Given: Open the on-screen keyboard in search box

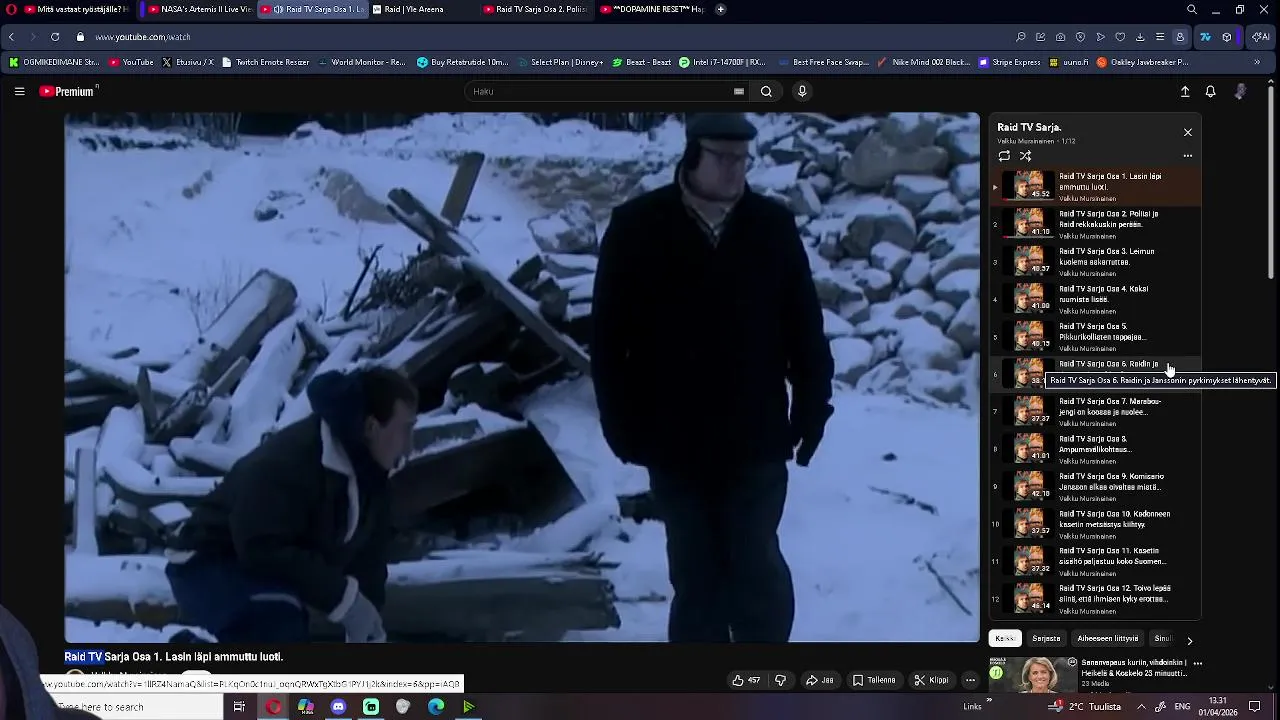Looking at the screenshot, I should tap(739, 91).
